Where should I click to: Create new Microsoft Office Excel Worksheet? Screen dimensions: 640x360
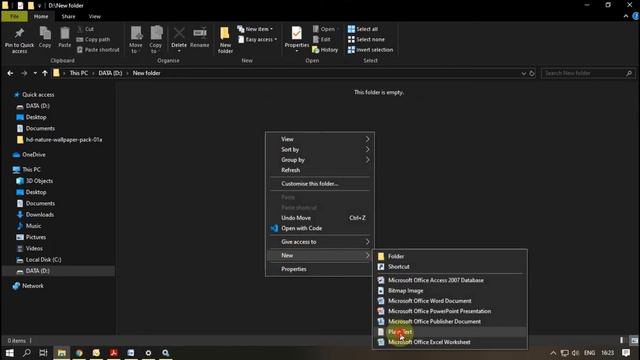(x=450, y=342)
